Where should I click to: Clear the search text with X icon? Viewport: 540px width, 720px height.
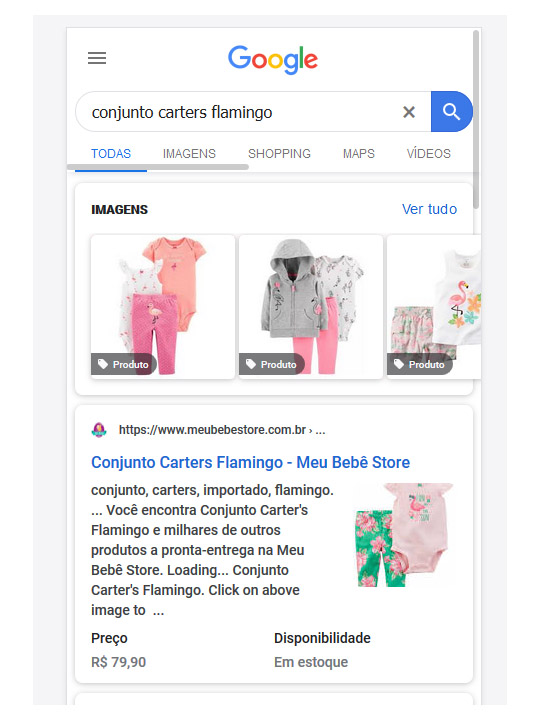click(409, 112)
